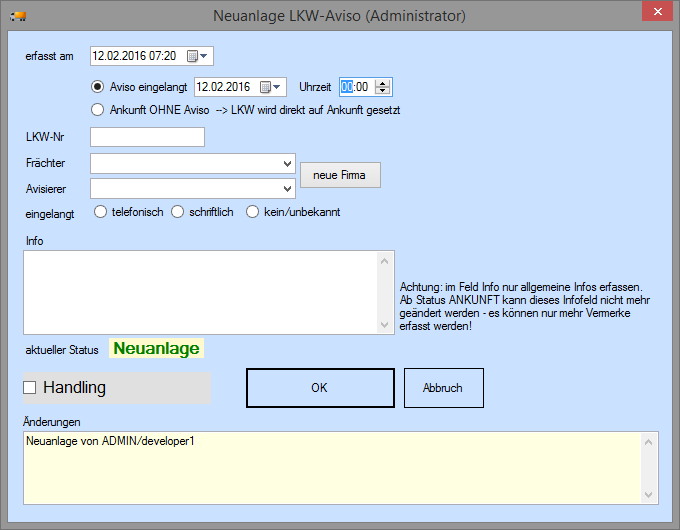Expand the Avisierer dropdown list

point(287,188)
